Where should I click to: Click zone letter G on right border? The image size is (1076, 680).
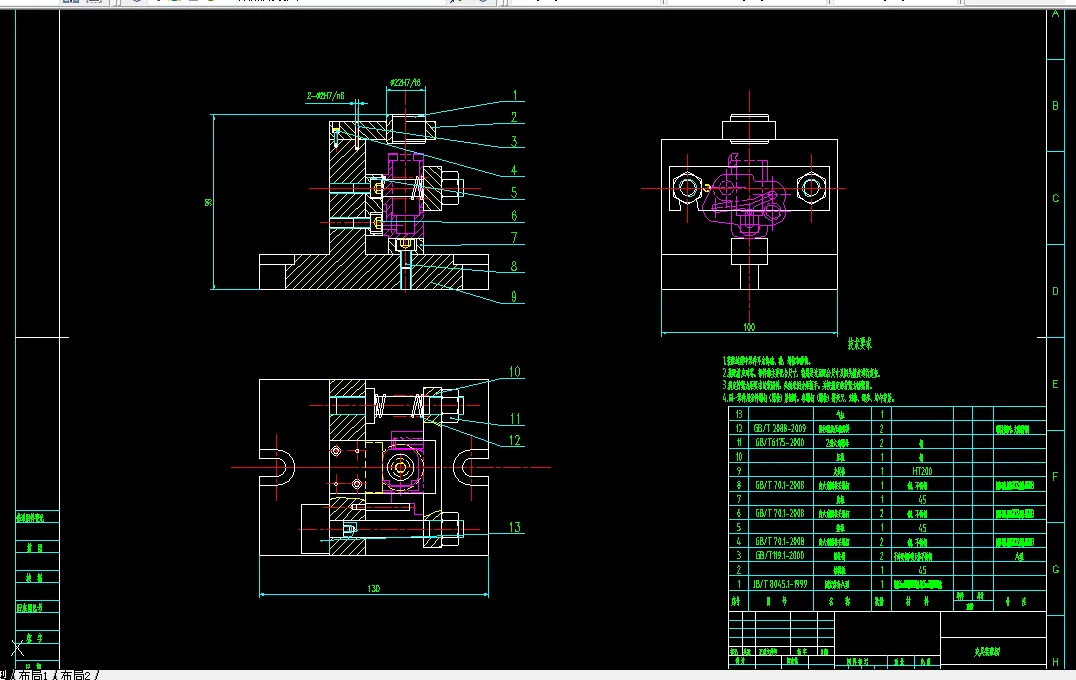[1055, 570]
